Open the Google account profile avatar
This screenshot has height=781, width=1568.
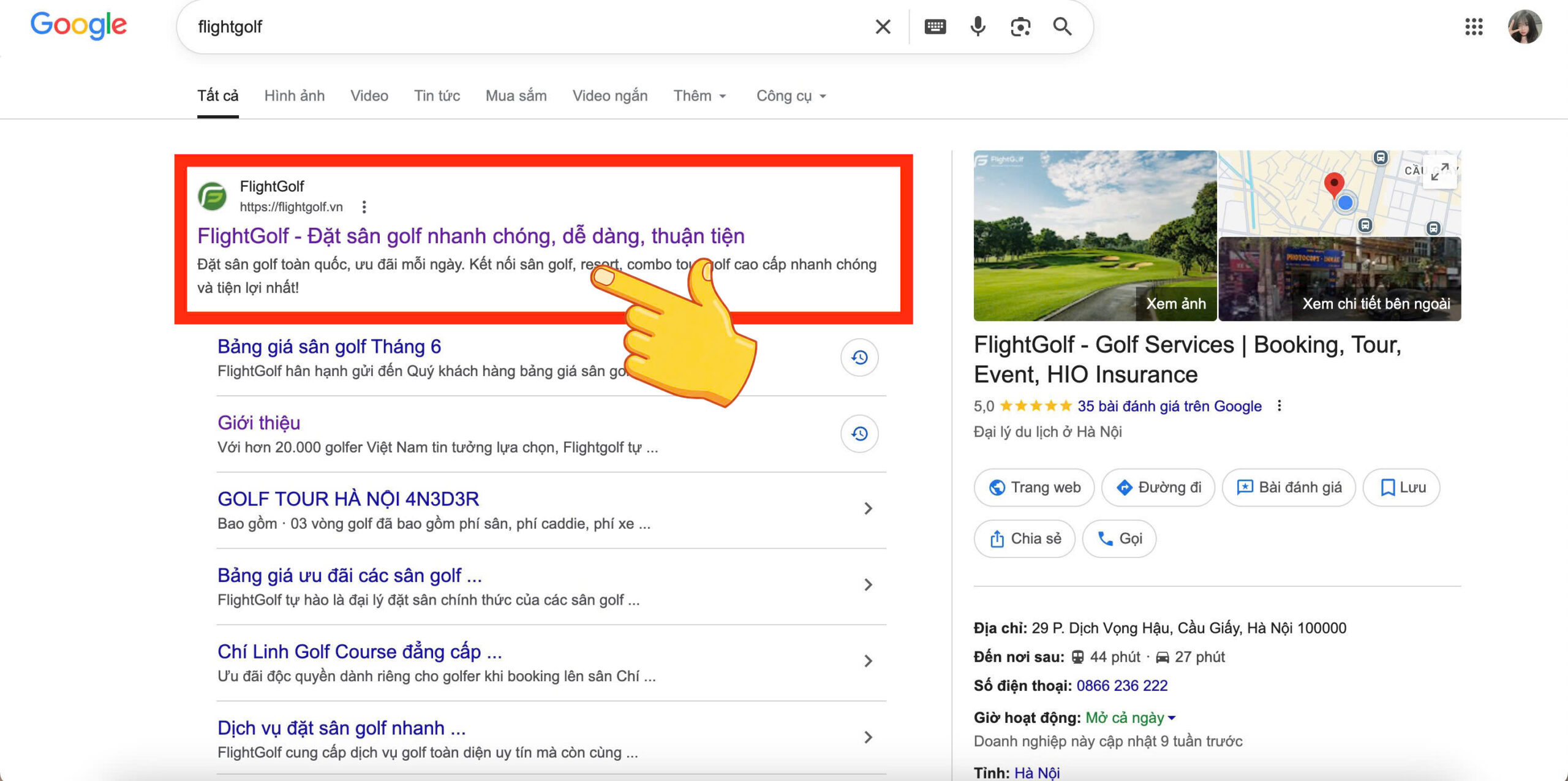[1525, 27]
